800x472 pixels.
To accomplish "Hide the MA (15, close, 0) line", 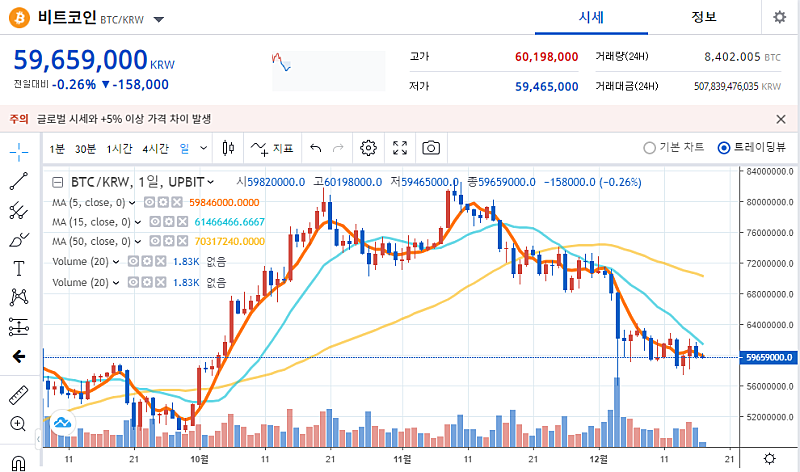I will pyautogui.click(x=155, y=222).
